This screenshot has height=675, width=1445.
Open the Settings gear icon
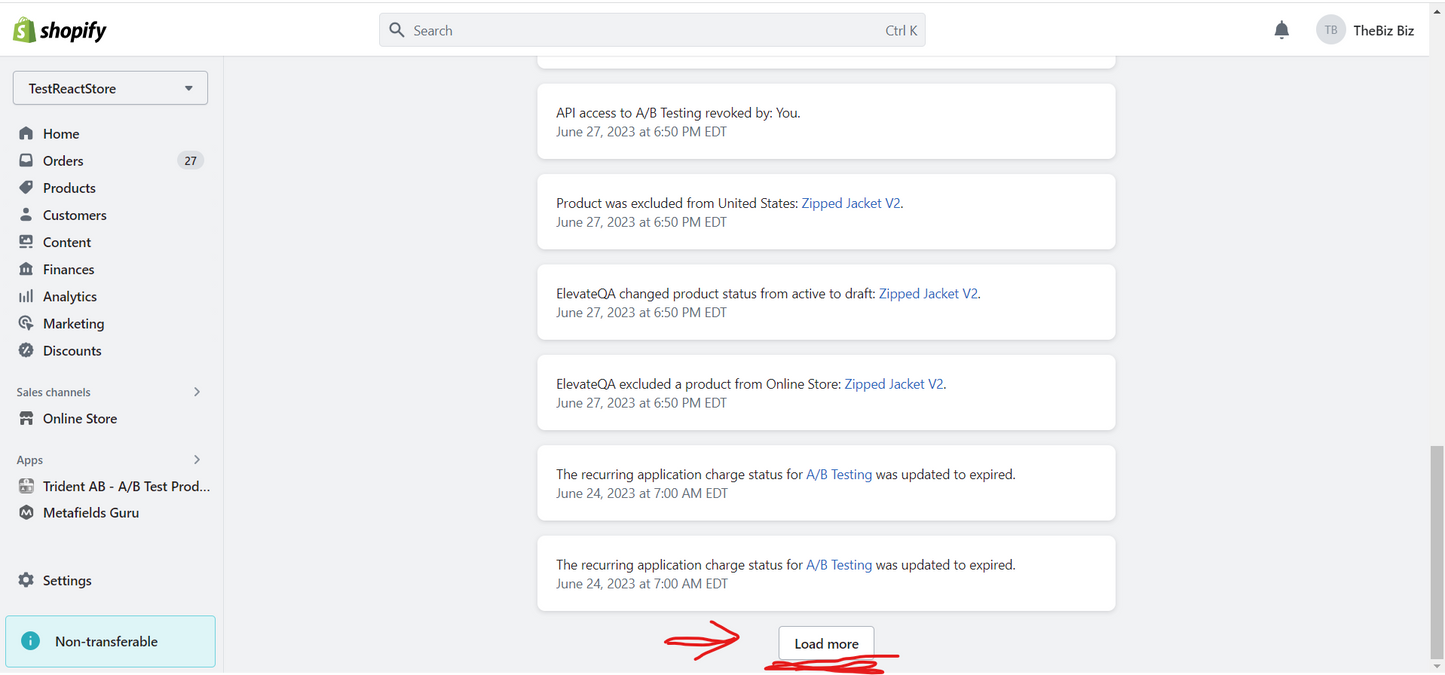26,581
